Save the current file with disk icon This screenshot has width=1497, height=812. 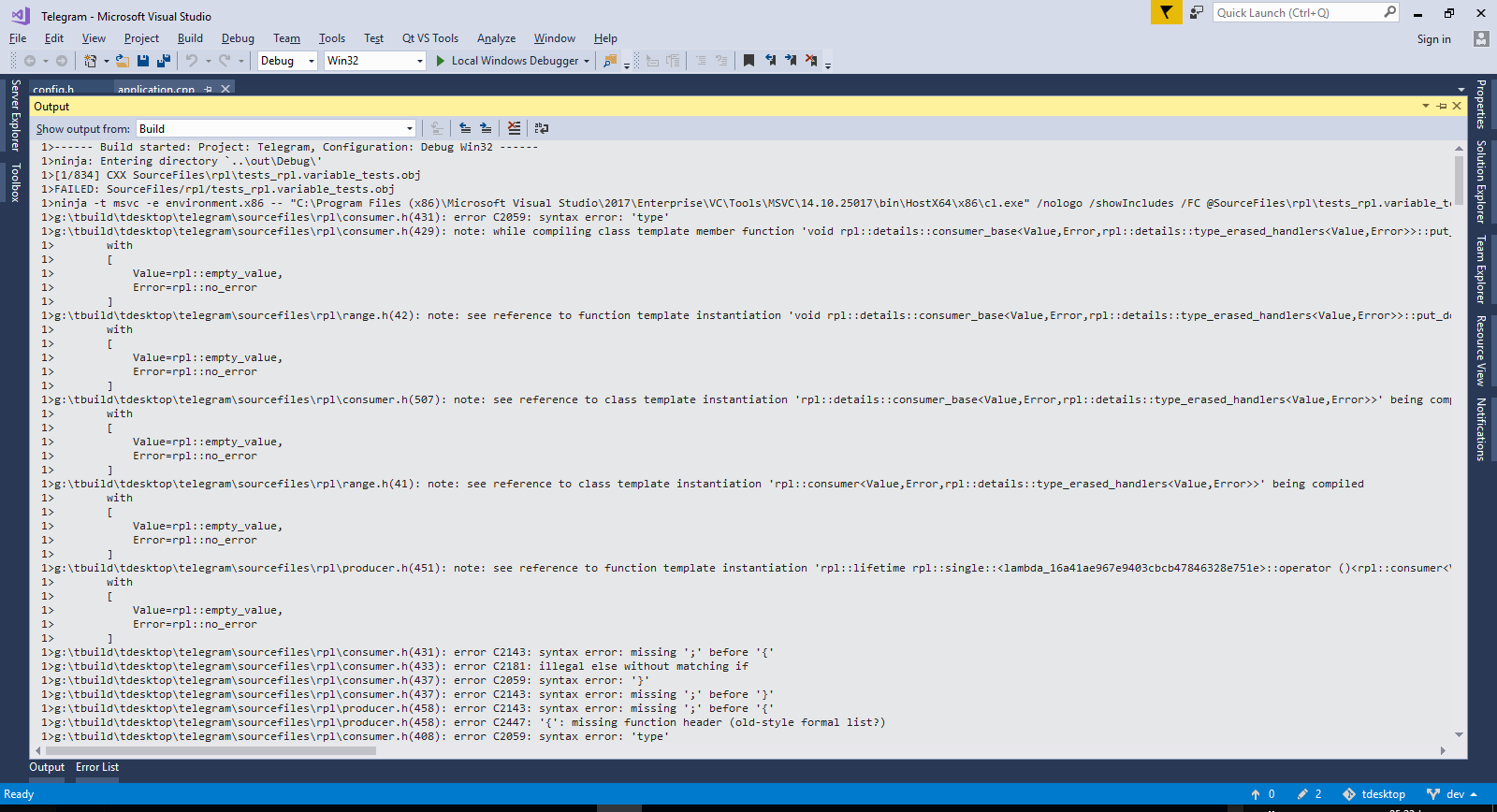coord(143,61)
